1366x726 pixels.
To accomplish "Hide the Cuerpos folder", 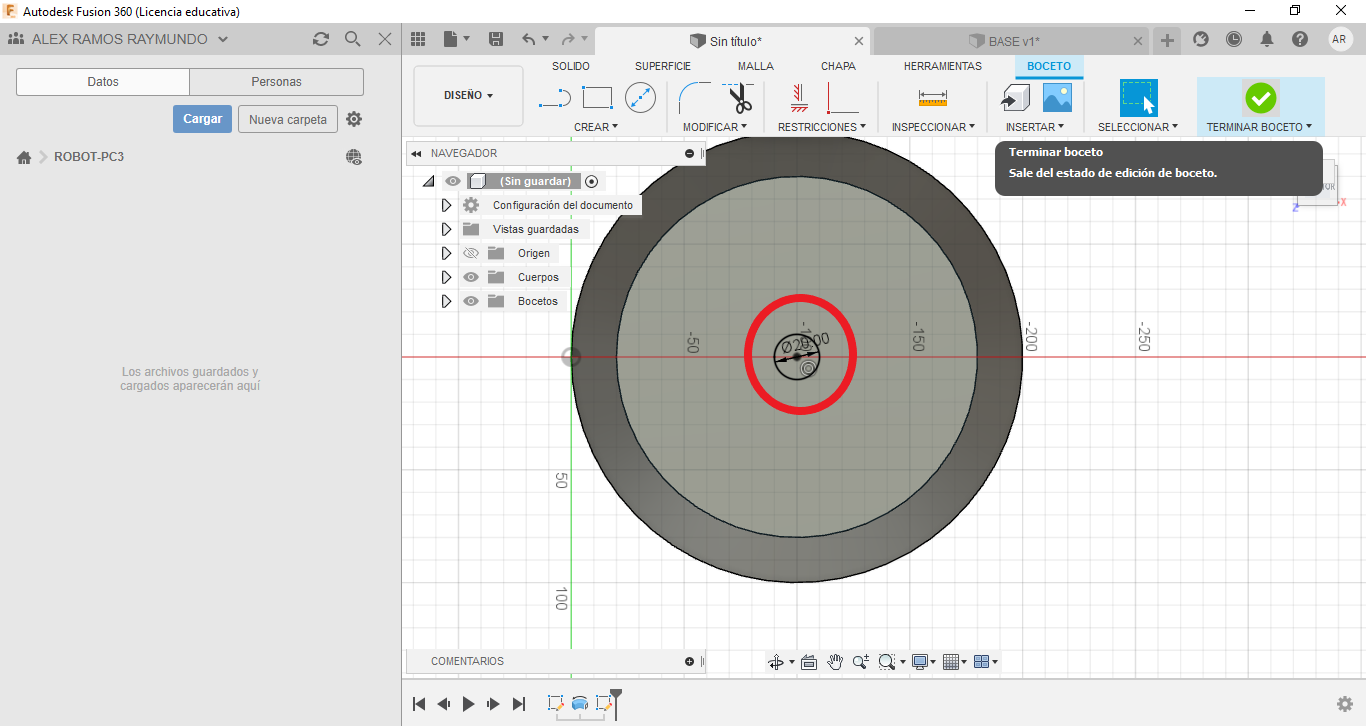I will coord(471,277).
